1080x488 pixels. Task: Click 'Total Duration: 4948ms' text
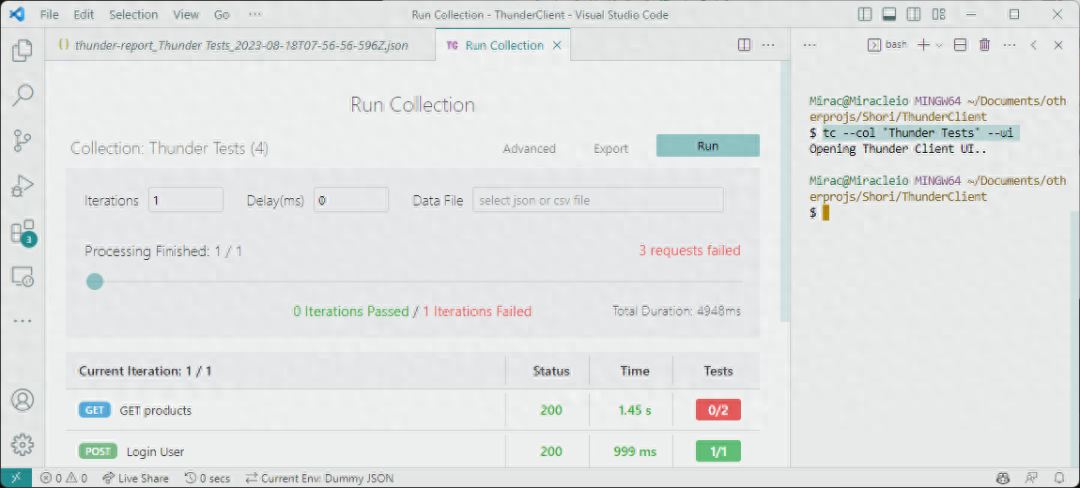(x=676, y=311)
